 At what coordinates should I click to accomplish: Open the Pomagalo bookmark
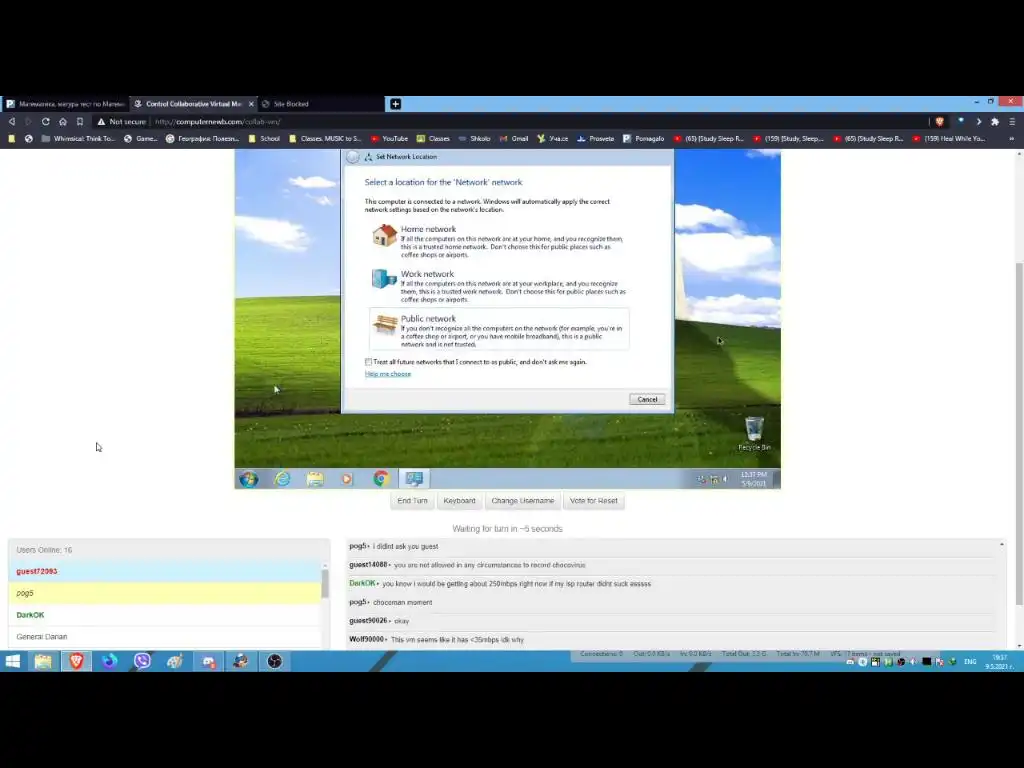(x=643, y=138)
